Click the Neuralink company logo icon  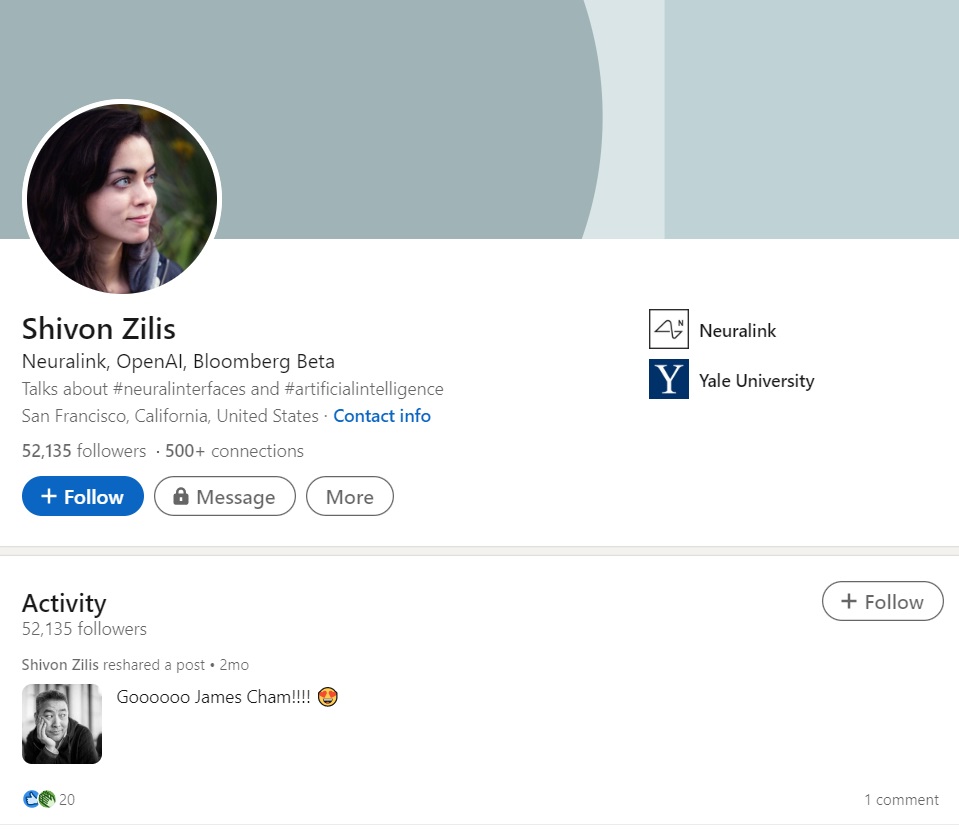click(x=668, y=330)
